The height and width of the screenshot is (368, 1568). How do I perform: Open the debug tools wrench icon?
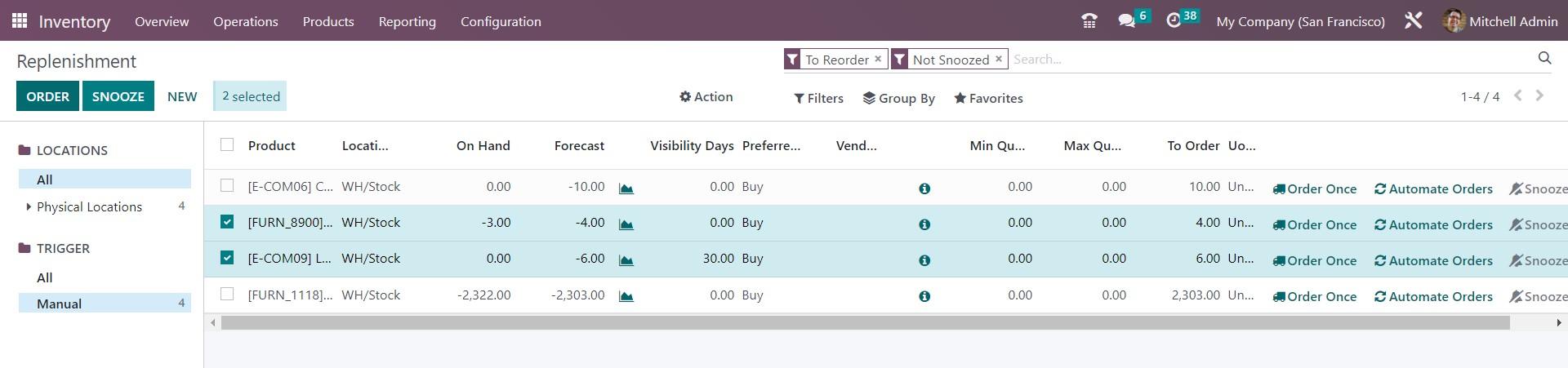pos(1414,21)
